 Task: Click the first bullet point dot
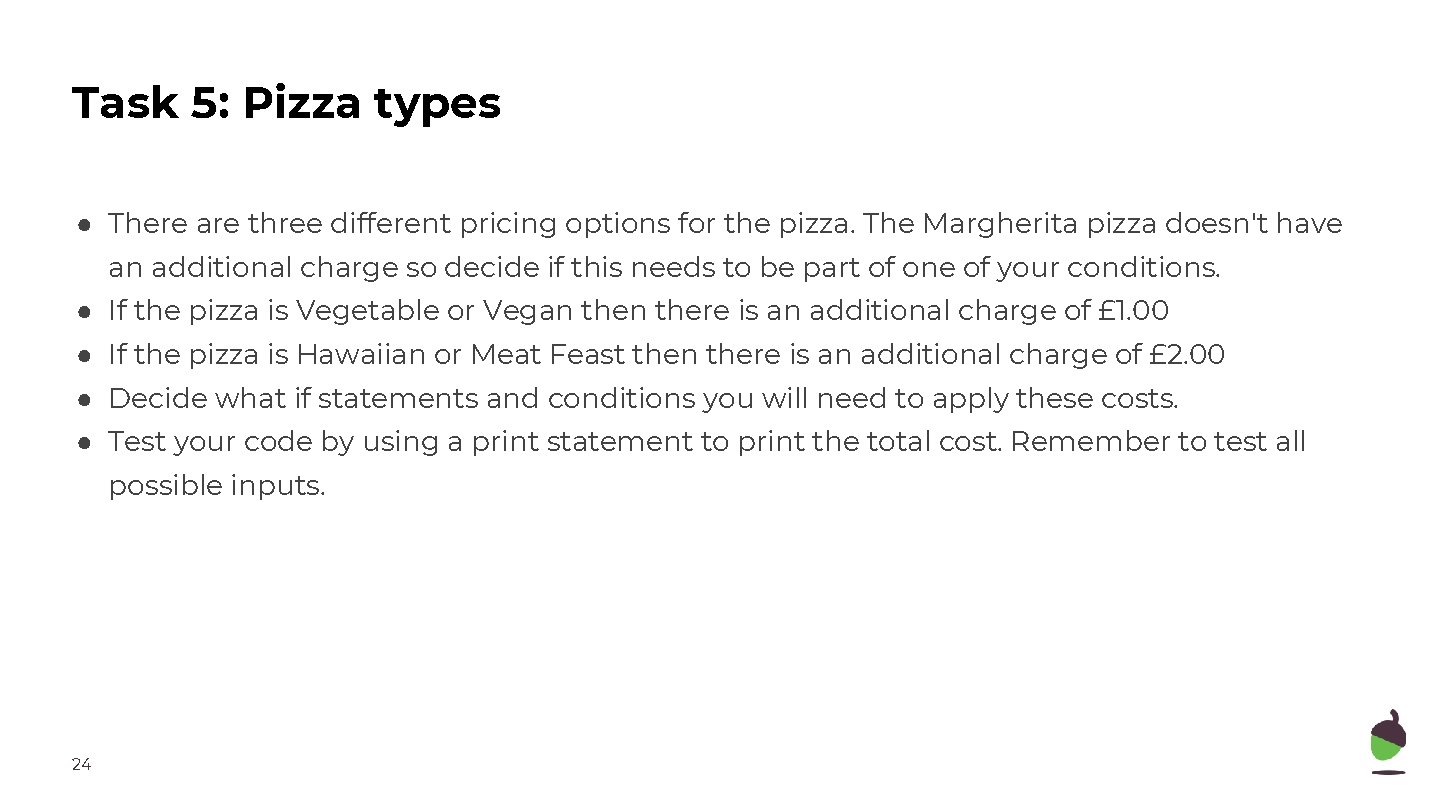point(86,225)
